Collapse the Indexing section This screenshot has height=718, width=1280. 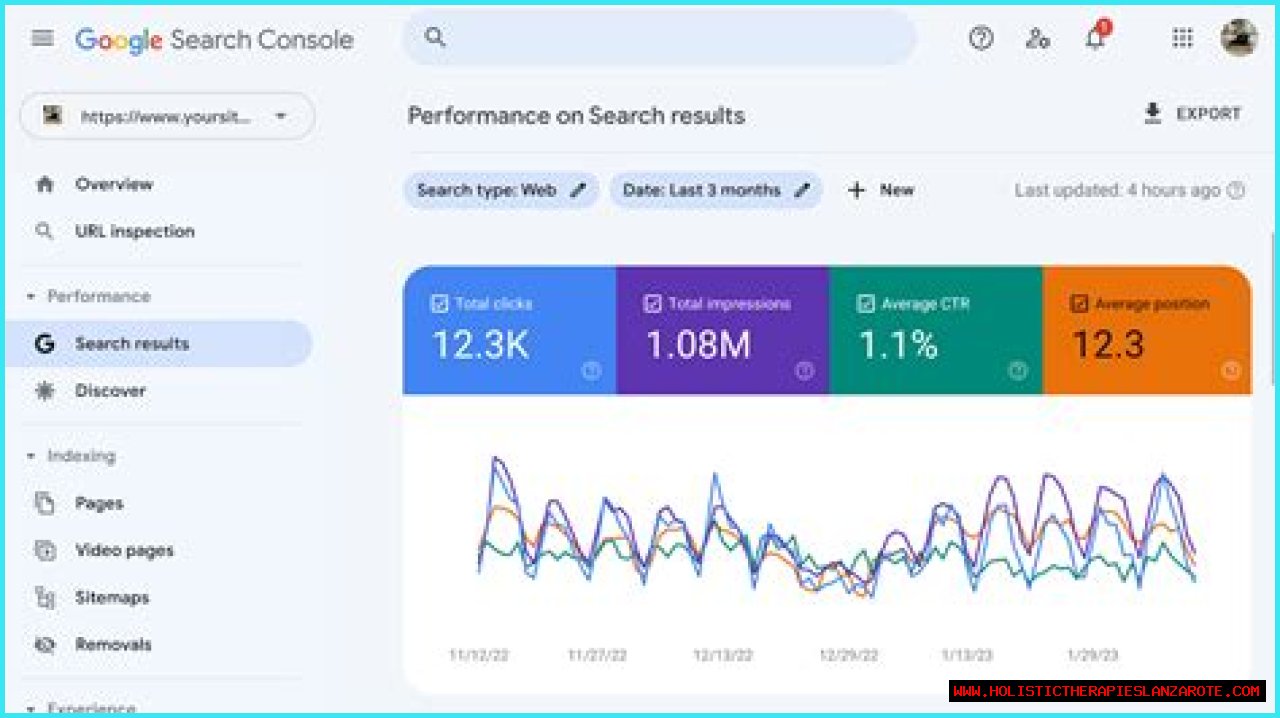pyautogui.click(x=30, y=456)
